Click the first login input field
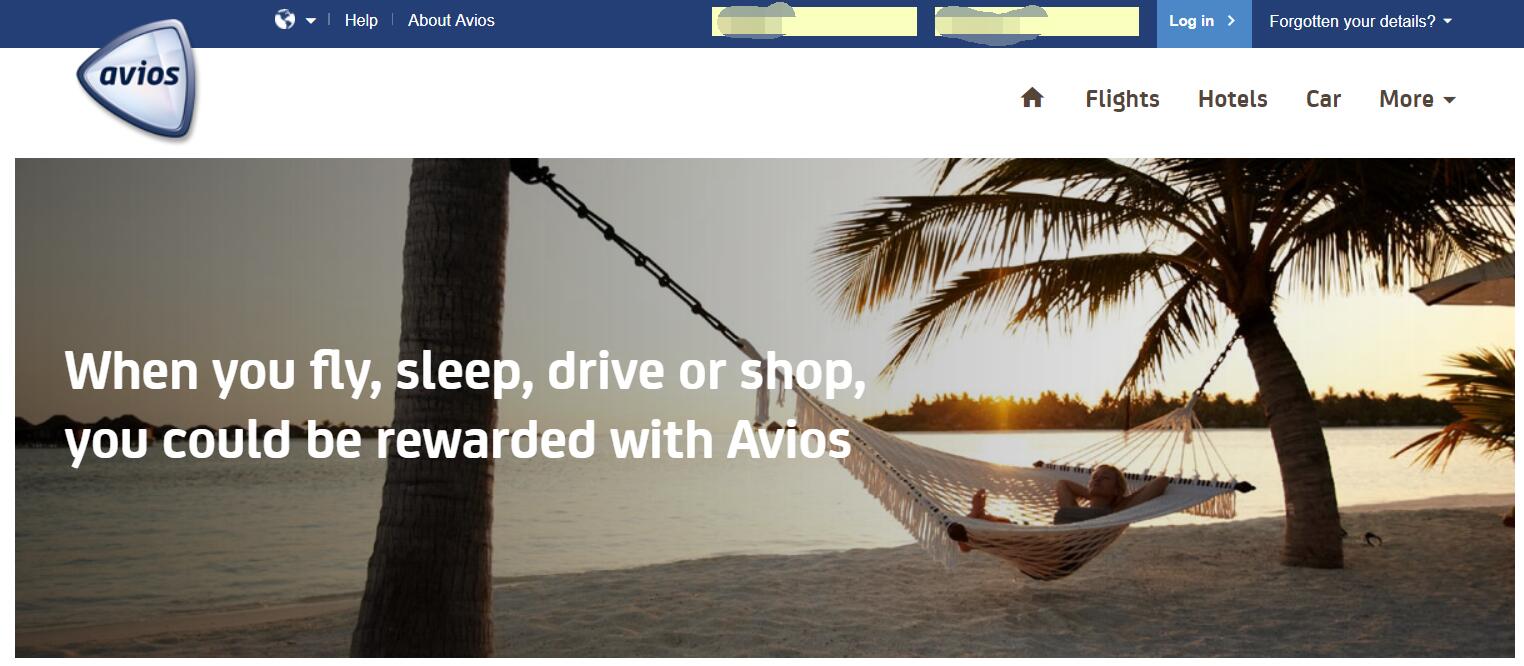This screenshot has height=666, width=1524. click(814, 21)
